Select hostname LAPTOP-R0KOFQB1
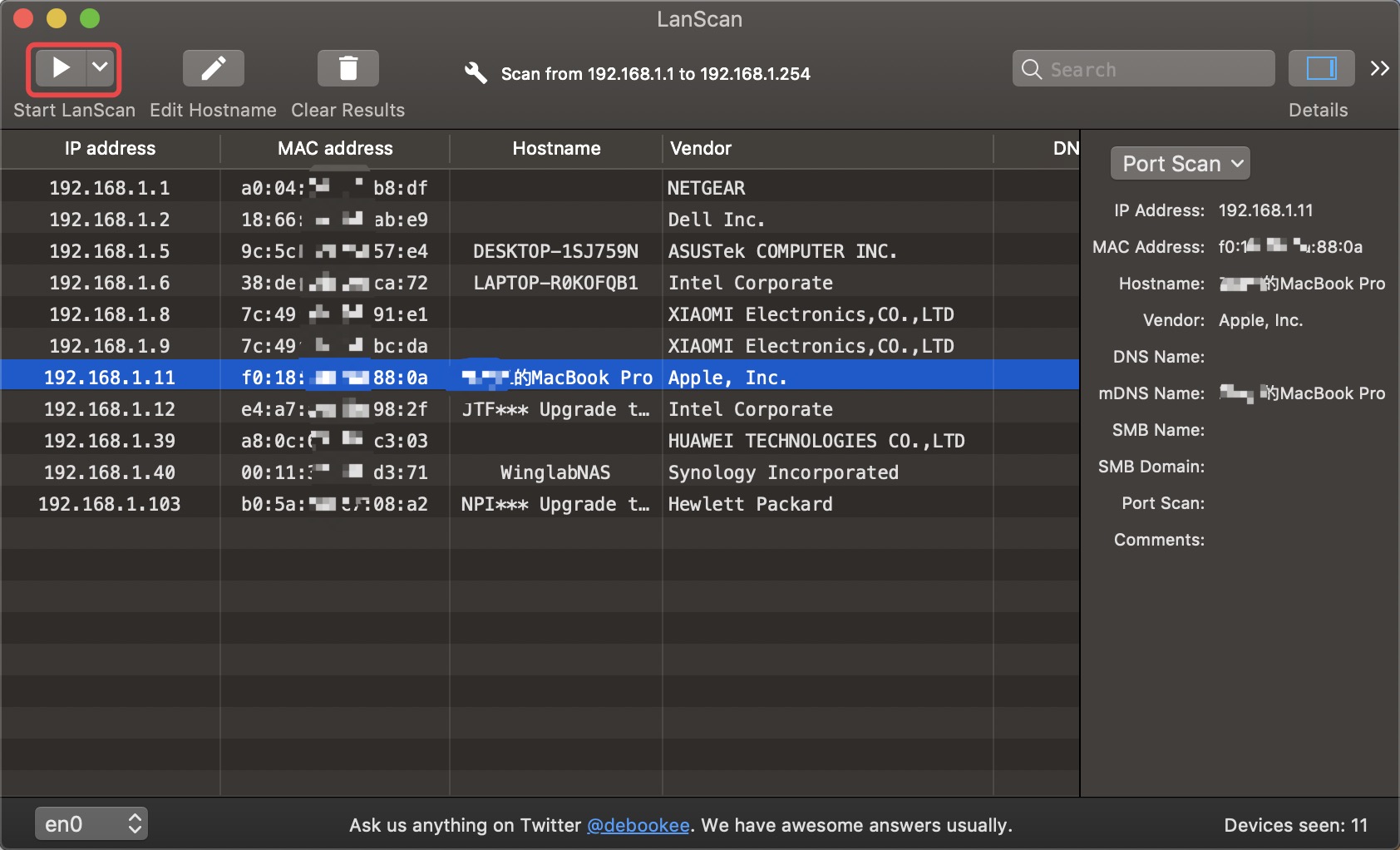The image size is (1400, 850). [x=555, y=283]
